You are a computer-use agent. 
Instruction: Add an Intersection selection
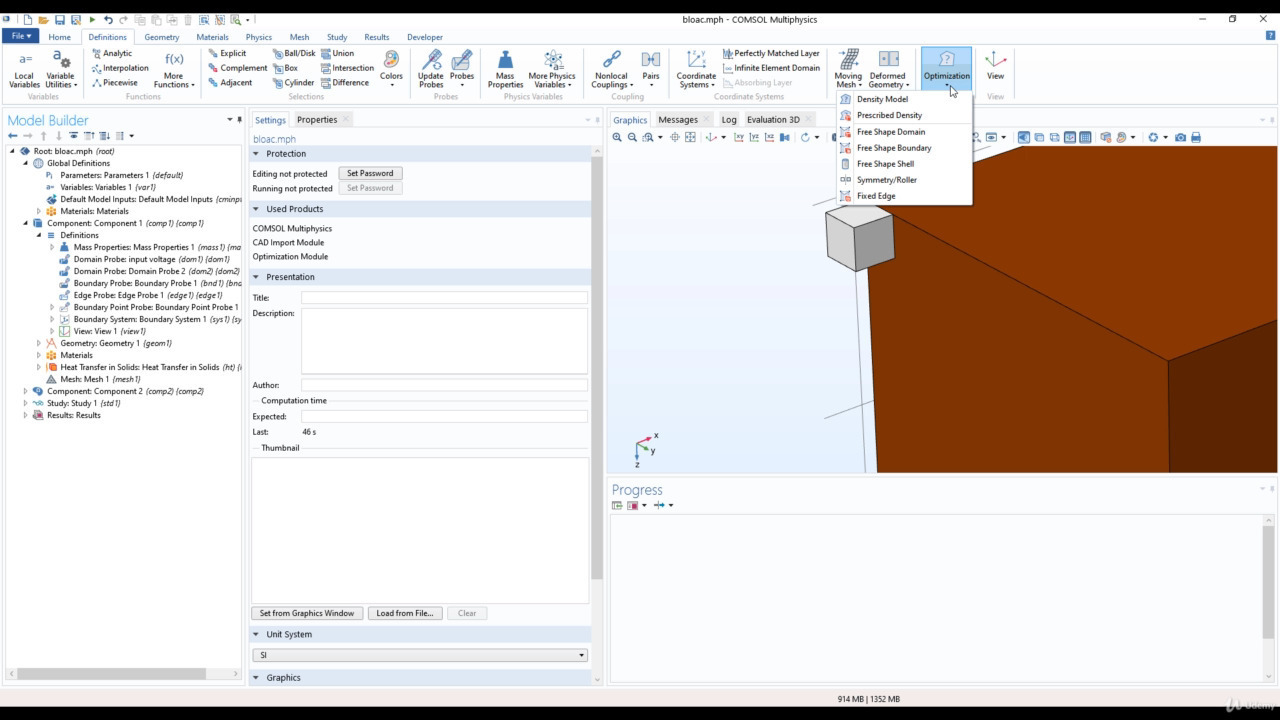click(347, 68)
